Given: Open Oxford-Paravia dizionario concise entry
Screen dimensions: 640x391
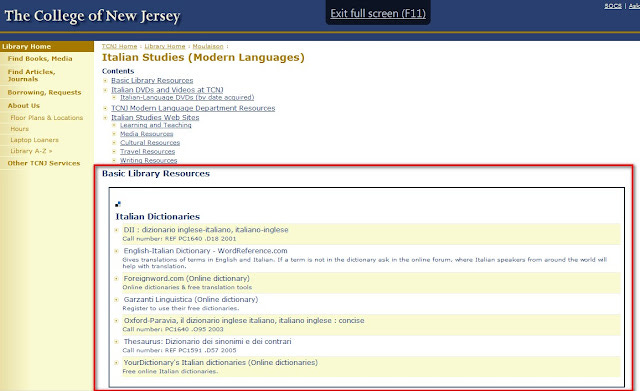Looking at the screenshot, I should point(244,321).
